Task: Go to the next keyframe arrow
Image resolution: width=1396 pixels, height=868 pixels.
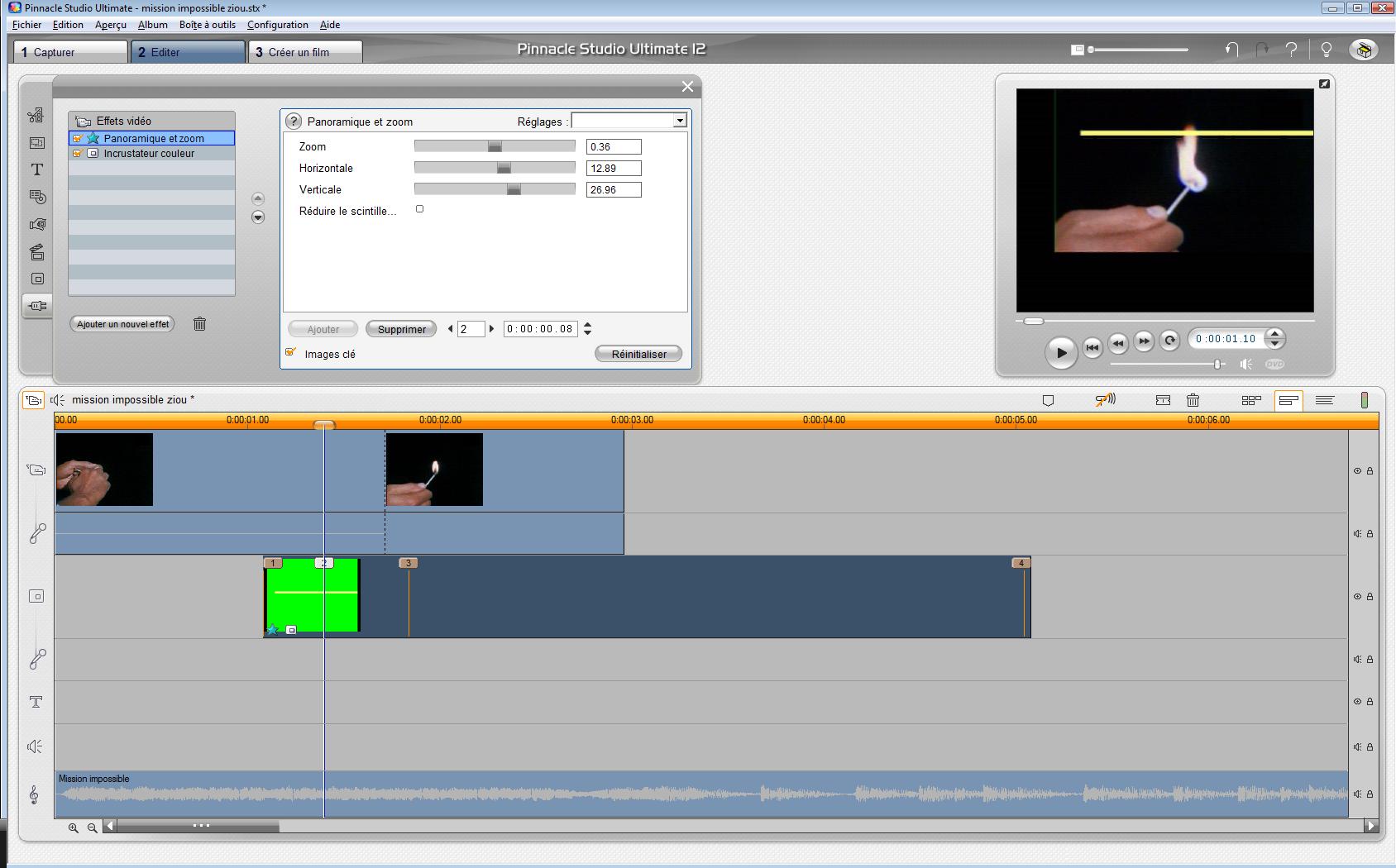Action: click(x=491, y=329)
